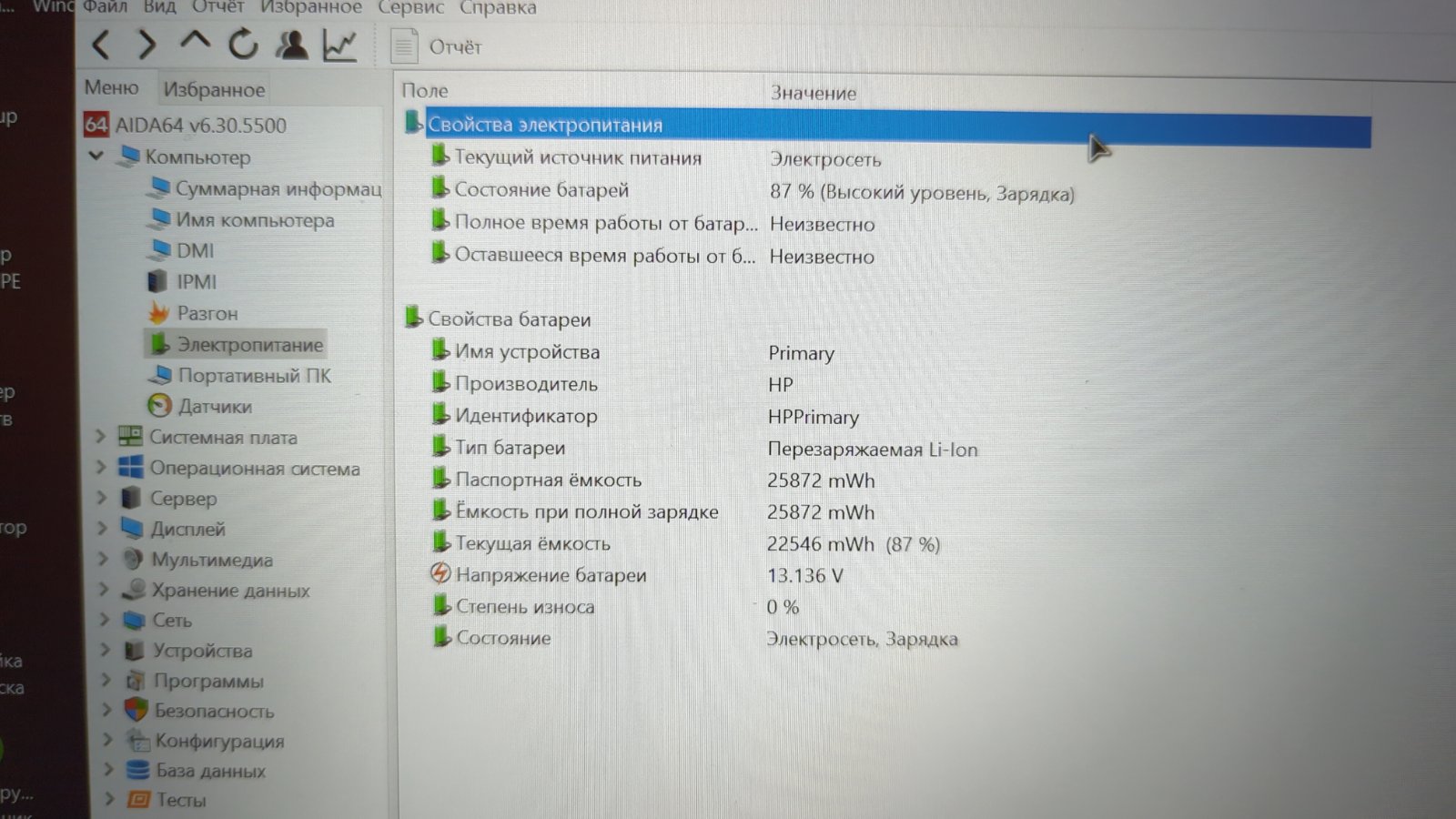Select the Степень износа row
The width and height of the screenshot is (1456, 819).
click(x=525, y=607)
